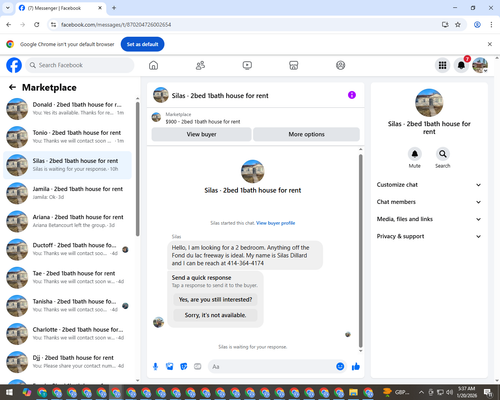Choose a sticker icon in the composer

click(184, 367)
